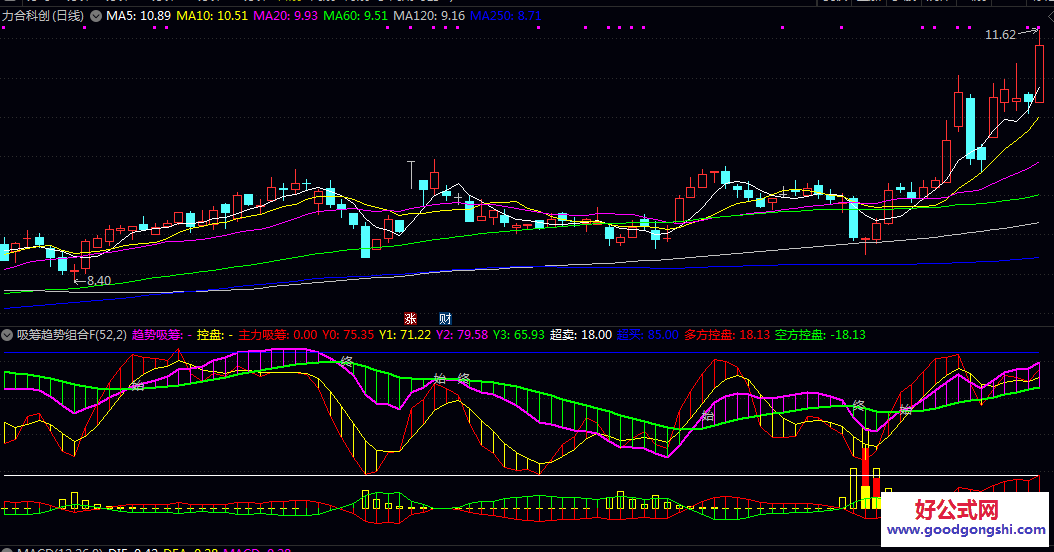Click the red 涨 event icon
The image size is (1054, 552).
tap(410, 317)
